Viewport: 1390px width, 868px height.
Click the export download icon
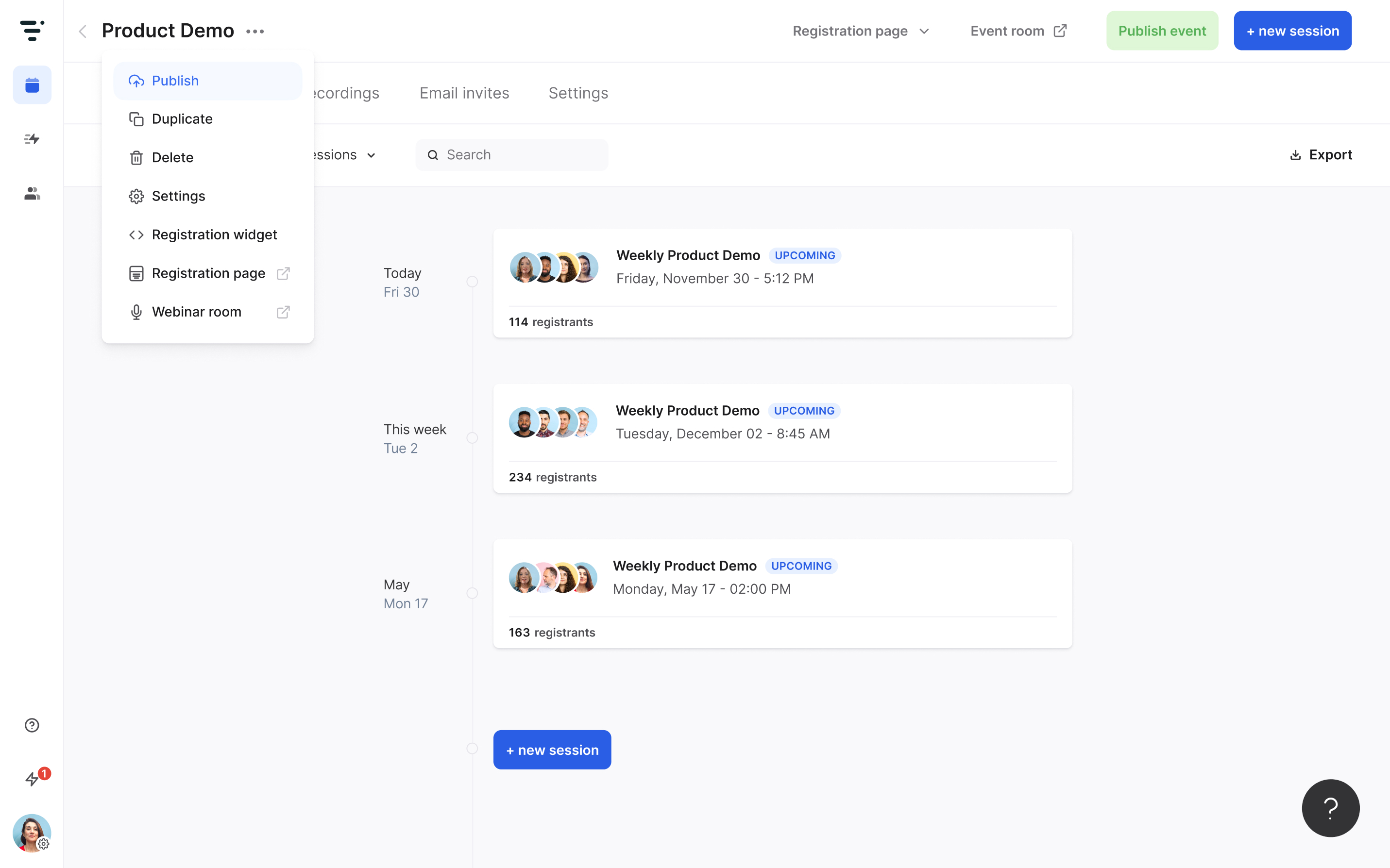tap(1295, 155)
